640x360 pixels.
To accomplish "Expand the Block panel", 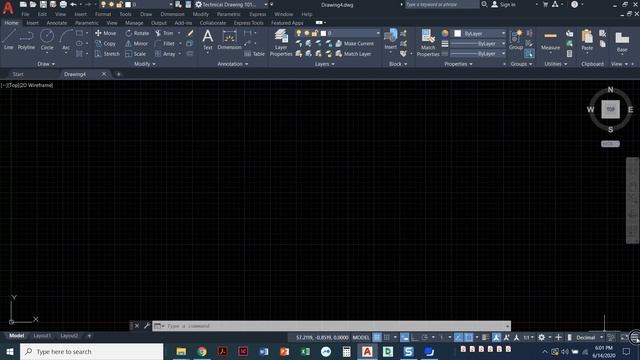I will (398, 64).
